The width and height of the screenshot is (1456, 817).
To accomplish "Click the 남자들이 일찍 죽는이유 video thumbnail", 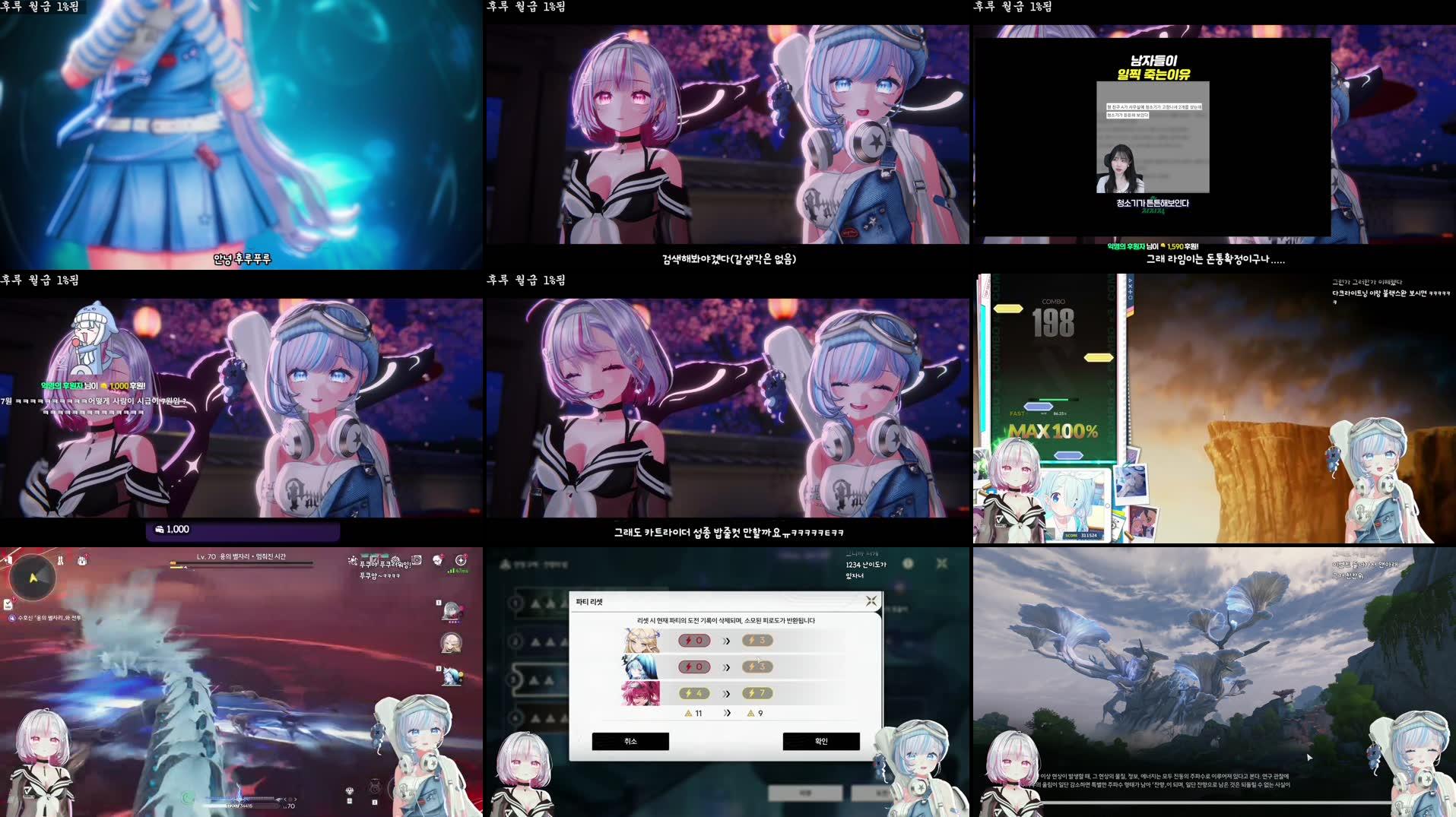I will click(1153, 137).
